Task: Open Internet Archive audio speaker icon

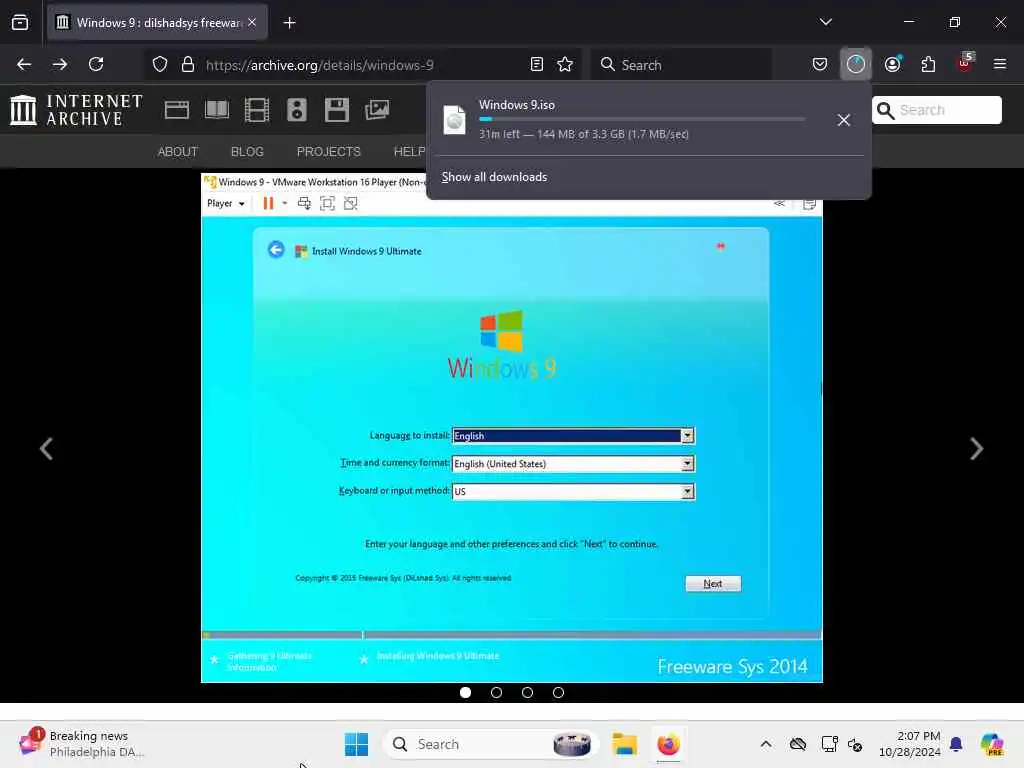Action: (296, 110)
